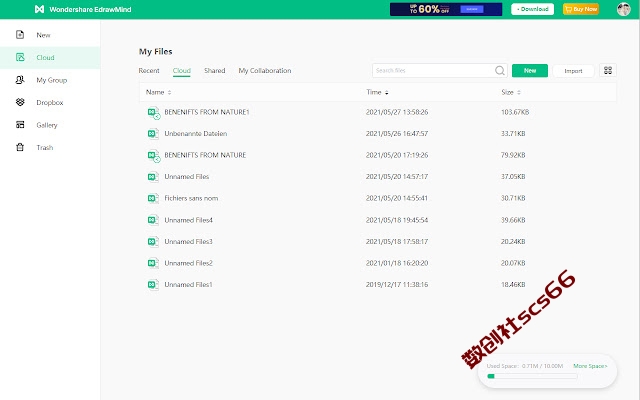Click size value 103.67KB
This screenshot has height=400, width=640.
pos(515,112)
